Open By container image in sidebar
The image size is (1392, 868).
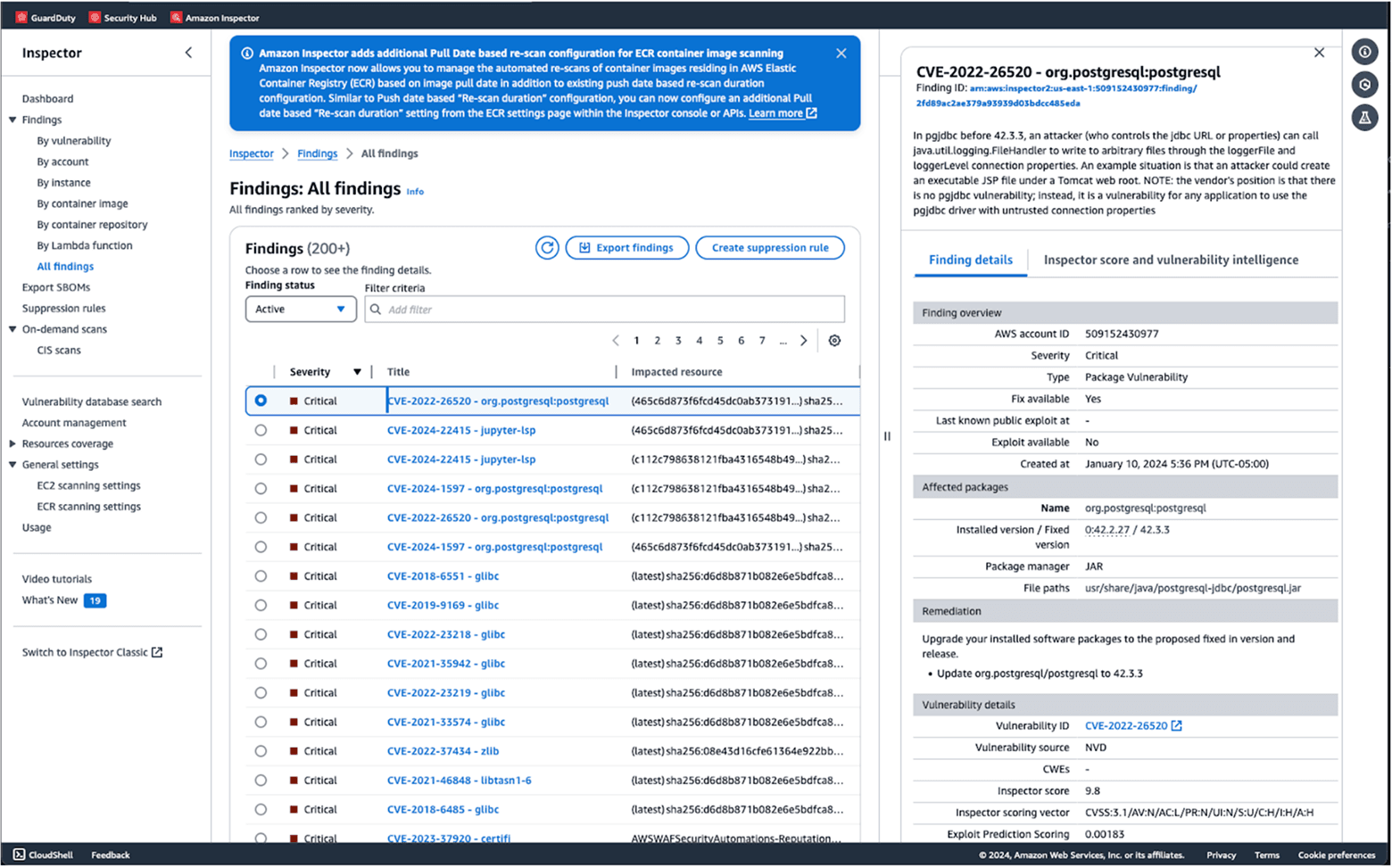point(82,203)
